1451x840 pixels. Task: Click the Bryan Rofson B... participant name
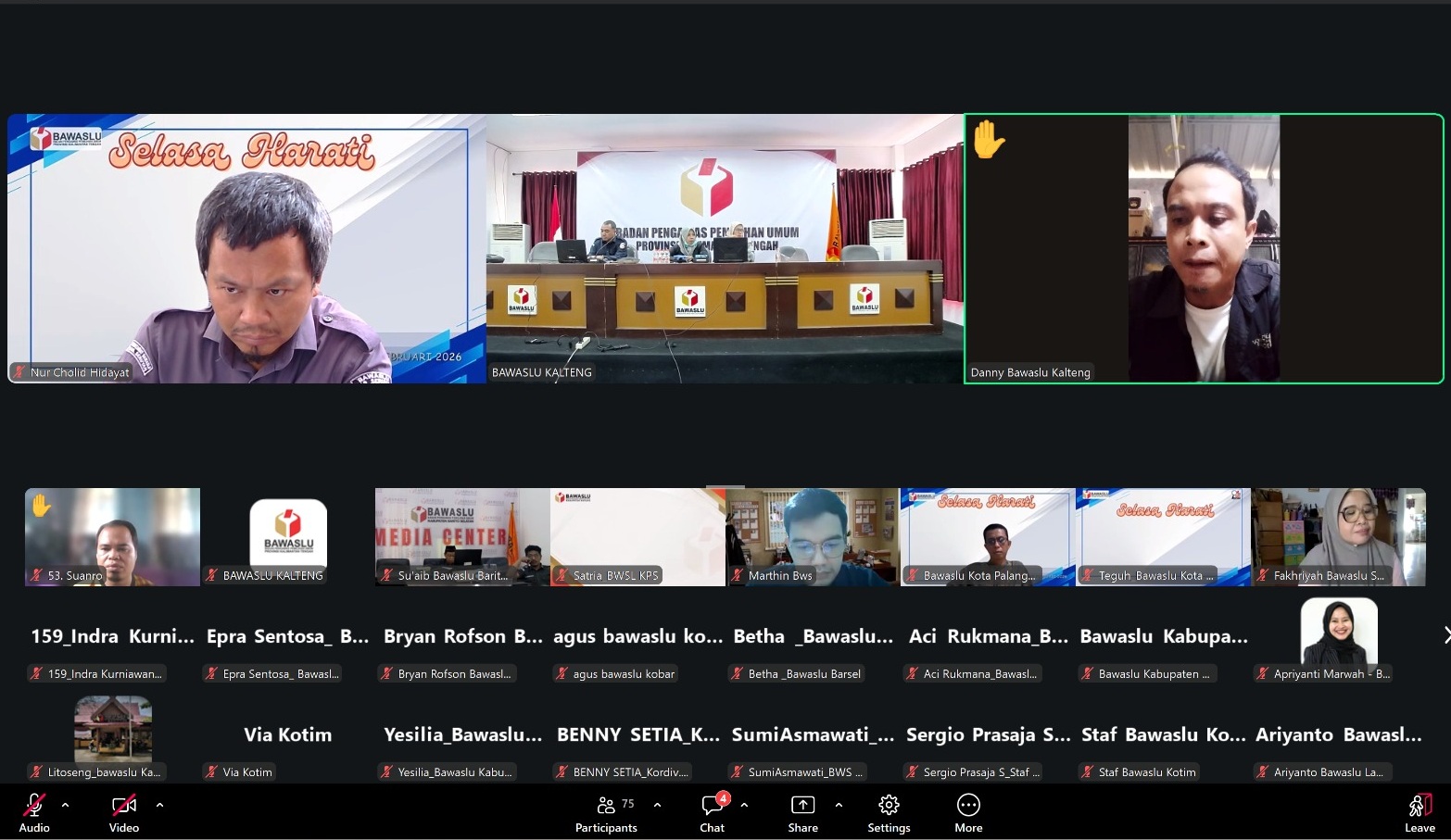click(463, 636)
